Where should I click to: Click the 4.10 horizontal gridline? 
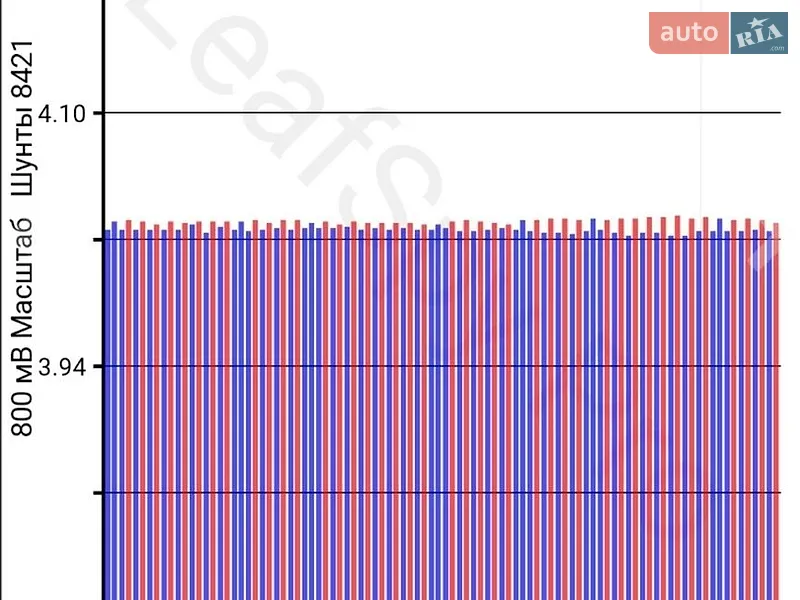tap(442, 112)
